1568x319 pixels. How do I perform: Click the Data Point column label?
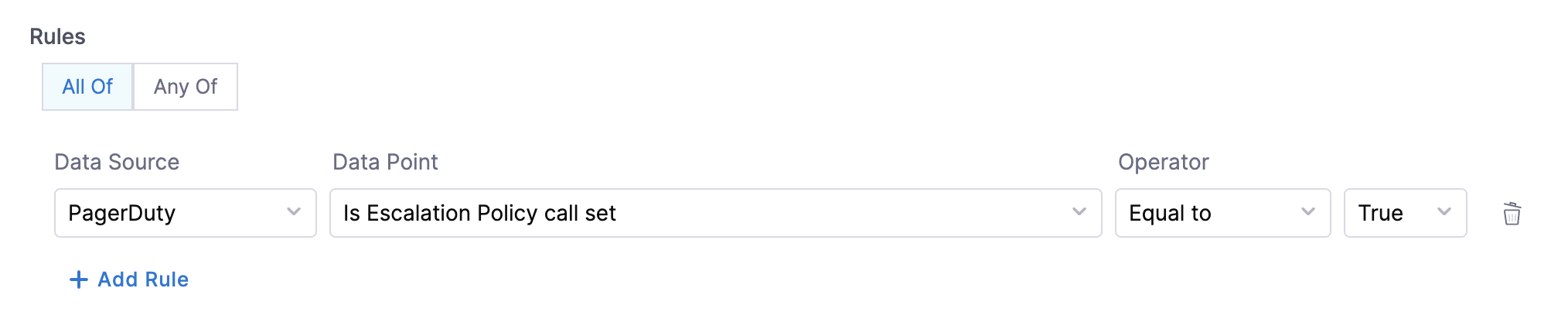[x=385, y=162]
